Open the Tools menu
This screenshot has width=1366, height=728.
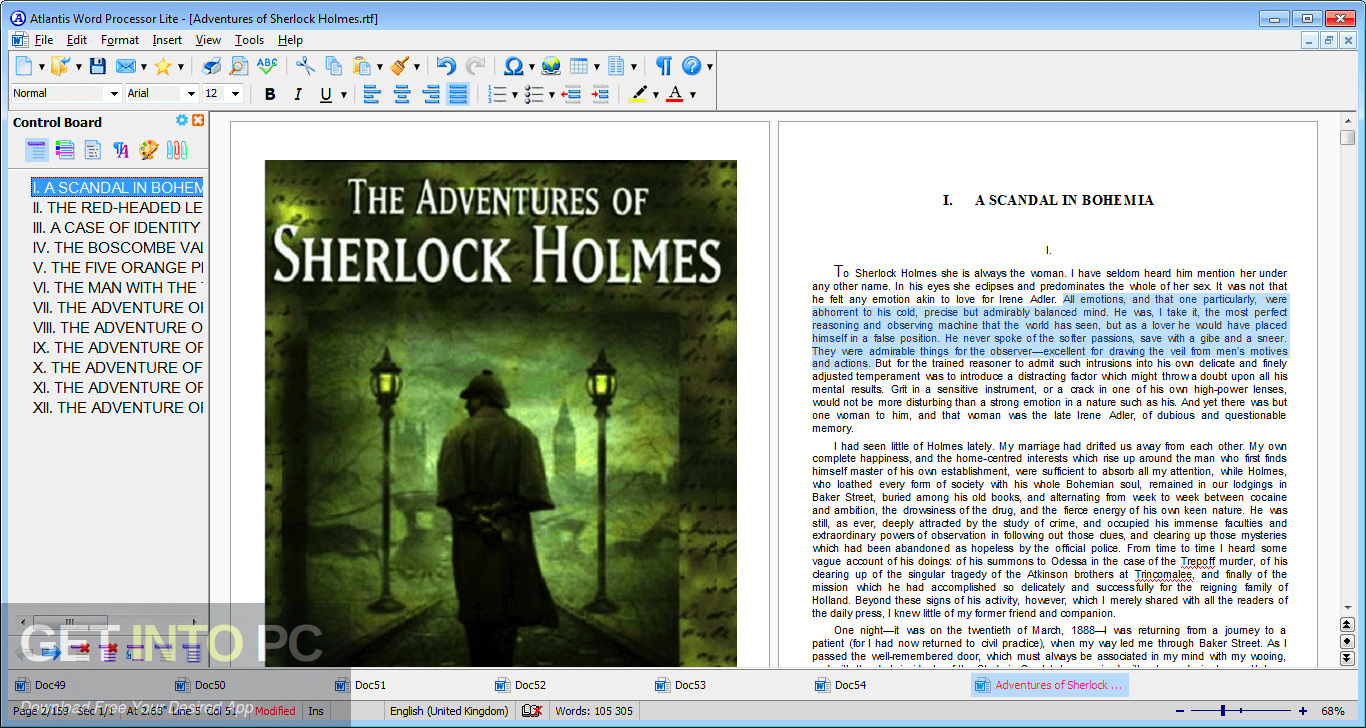tap(249, 40)
